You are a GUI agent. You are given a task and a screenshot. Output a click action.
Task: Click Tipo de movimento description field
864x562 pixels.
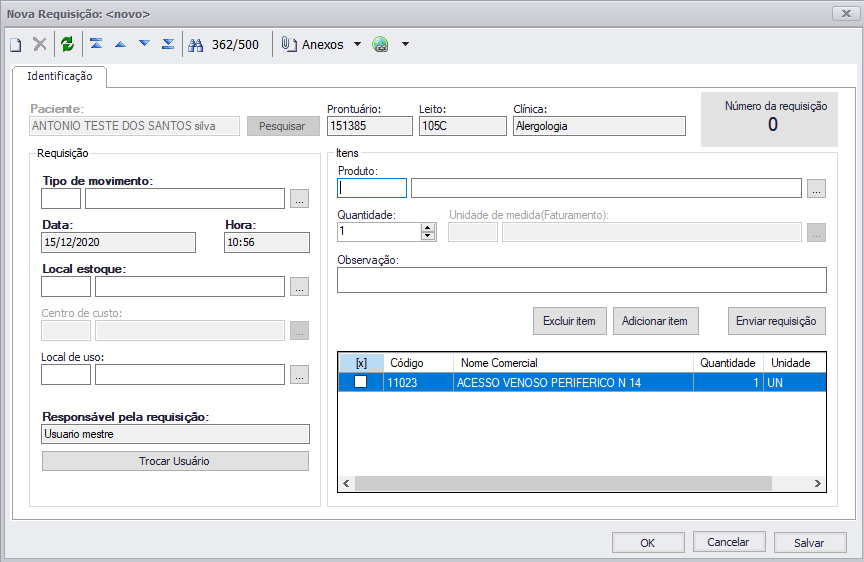(185, 198)
